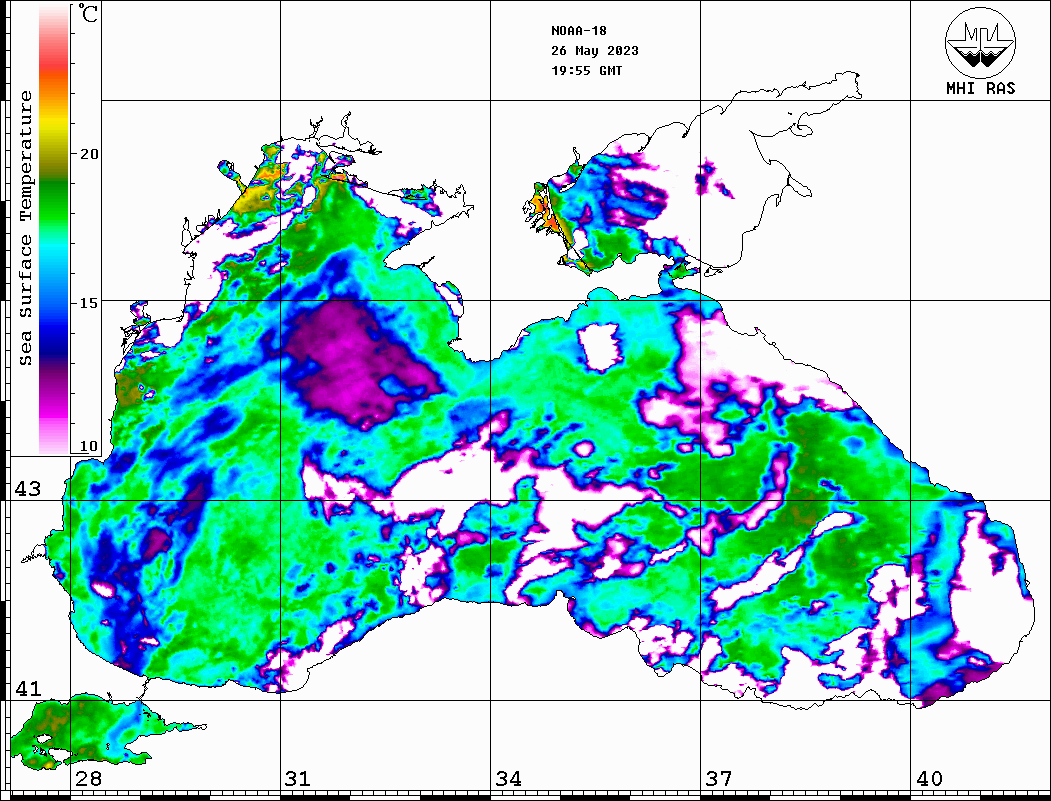Click longitude label 37

pyautogui.click(x=719, y=778)
